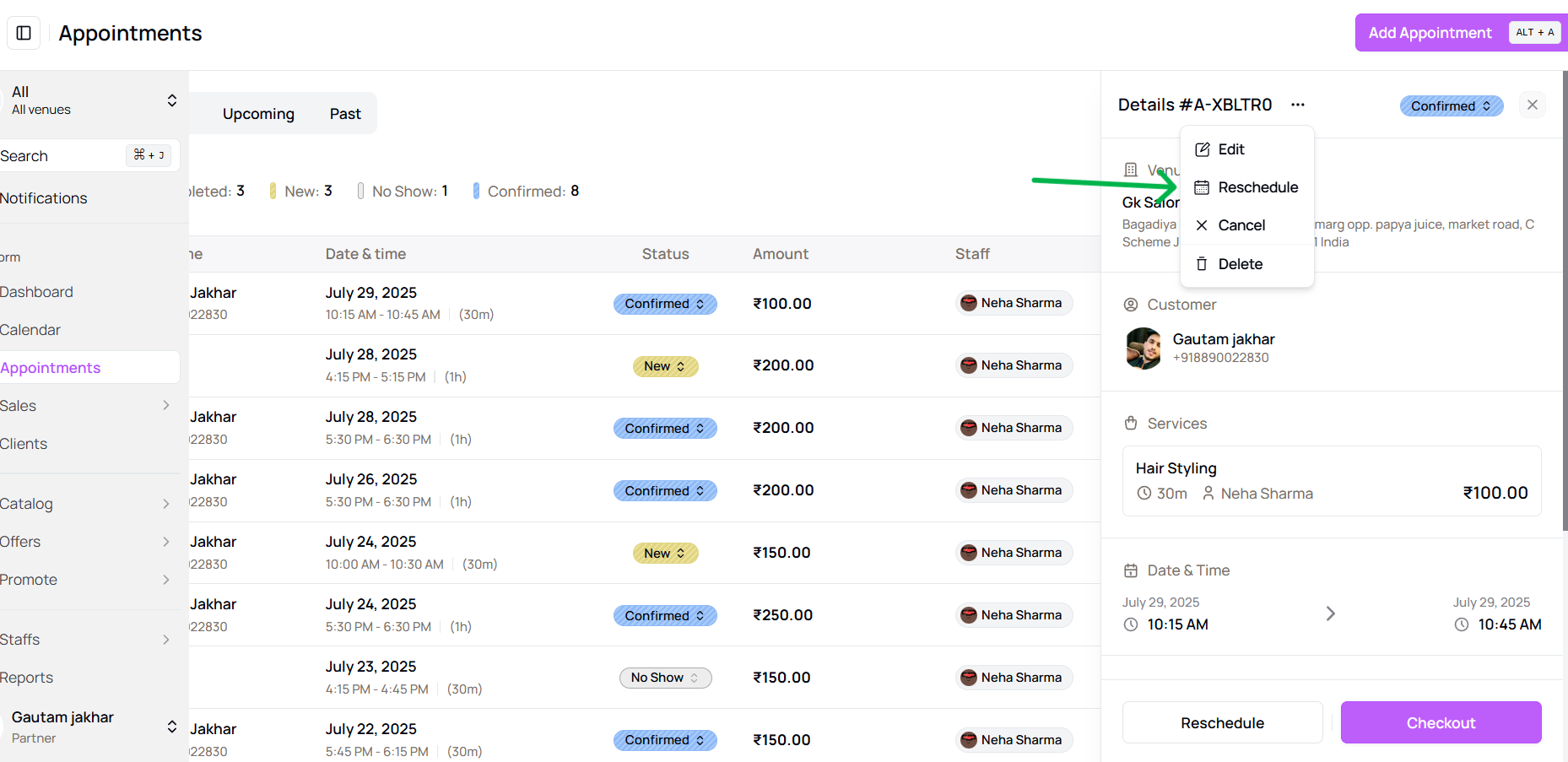Open Clients from the sidebar

pyautogui.click(x=24, y=444)
